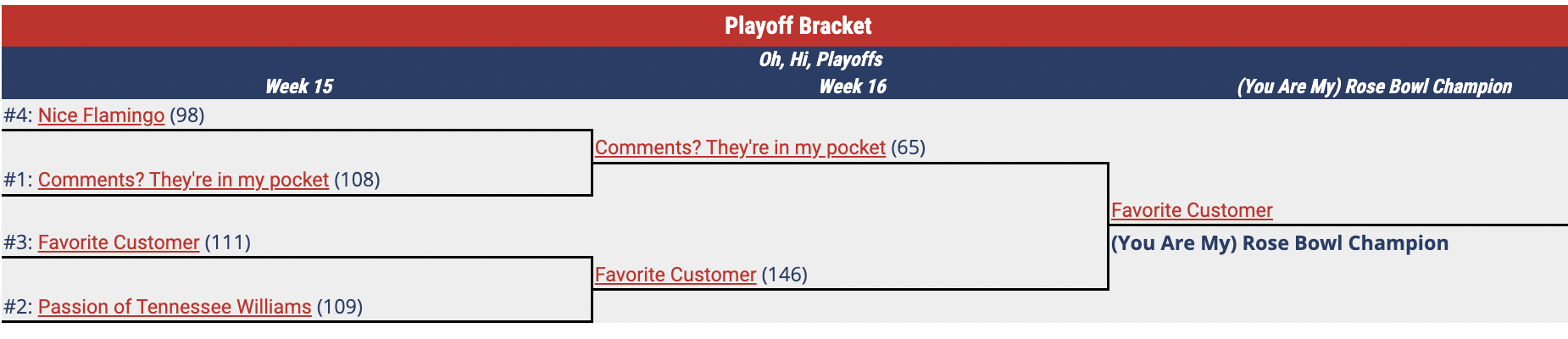Click the #1 seed label

18,180
